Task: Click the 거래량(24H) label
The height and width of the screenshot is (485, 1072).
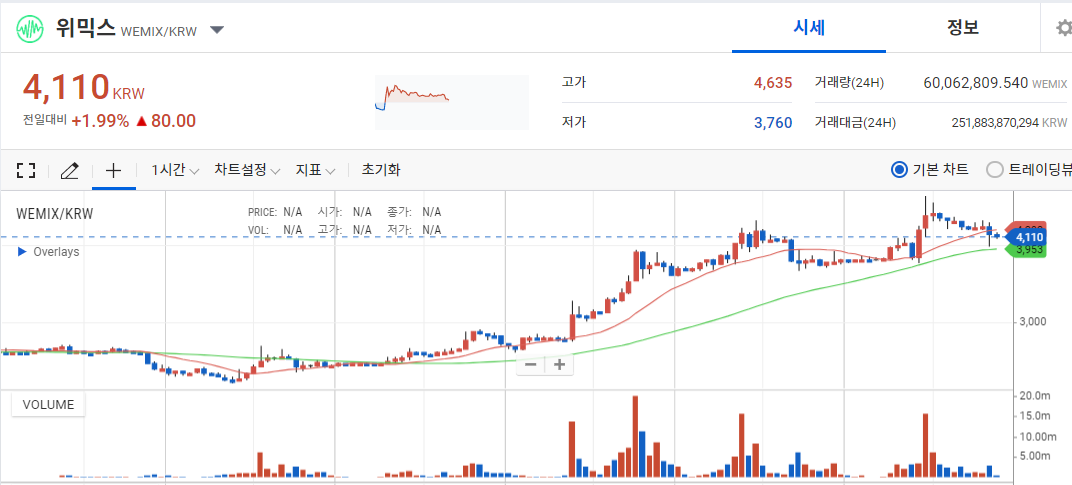Action: (849, 83)
